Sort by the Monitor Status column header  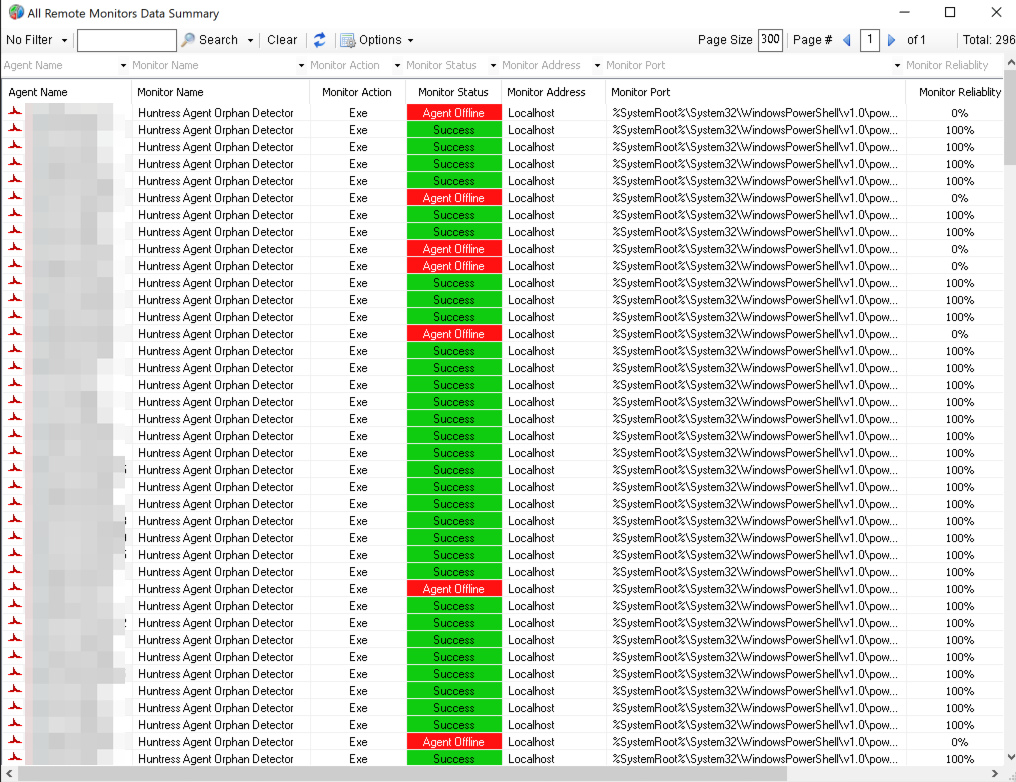(x=454, y=92)
